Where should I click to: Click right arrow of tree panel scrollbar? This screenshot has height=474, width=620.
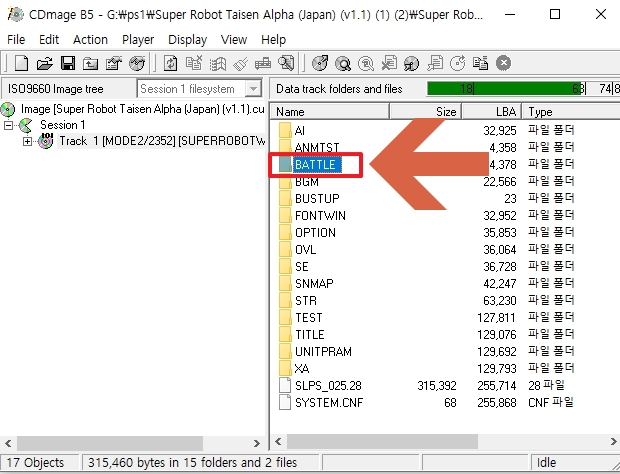[257, 443]
